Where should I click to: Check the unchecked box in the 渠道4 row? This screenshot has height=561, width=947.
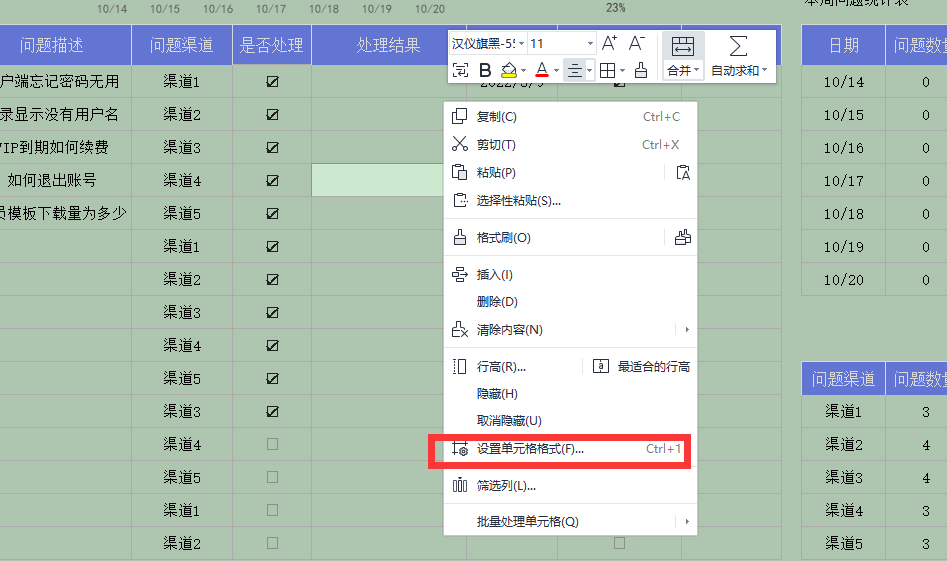click(x=272, y=444)
